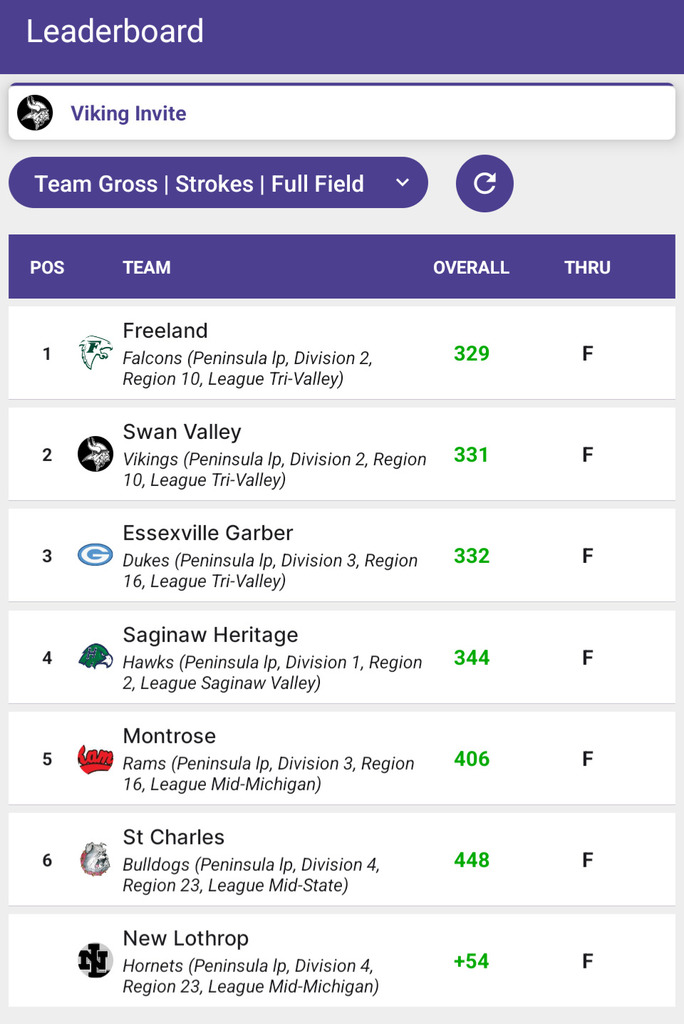Screen dimensions: 684x1024
Task: Refresh the leaderboard scores
Action: pos(485,183)
